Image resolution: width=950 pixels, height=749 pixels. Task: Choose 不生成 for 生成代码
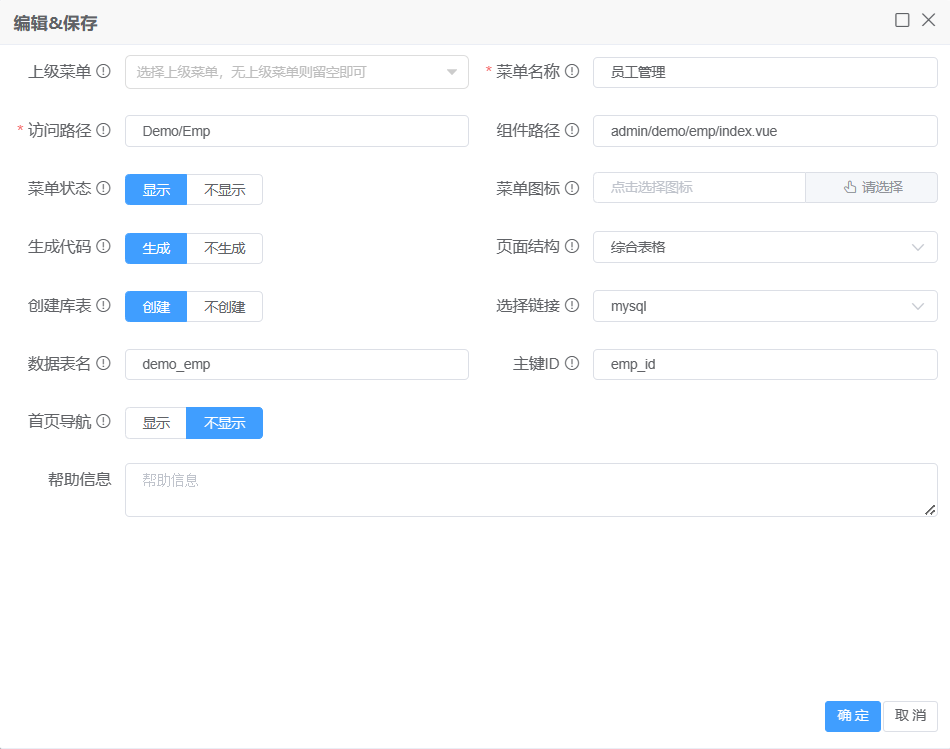click(225, 248)
